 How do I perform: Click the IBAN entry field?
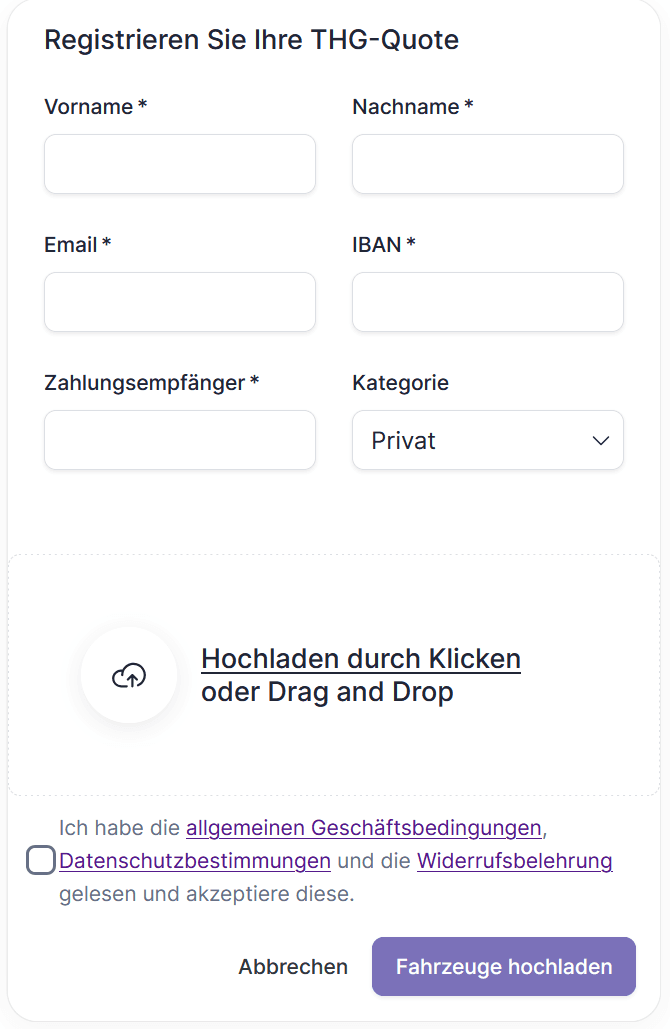488,302
